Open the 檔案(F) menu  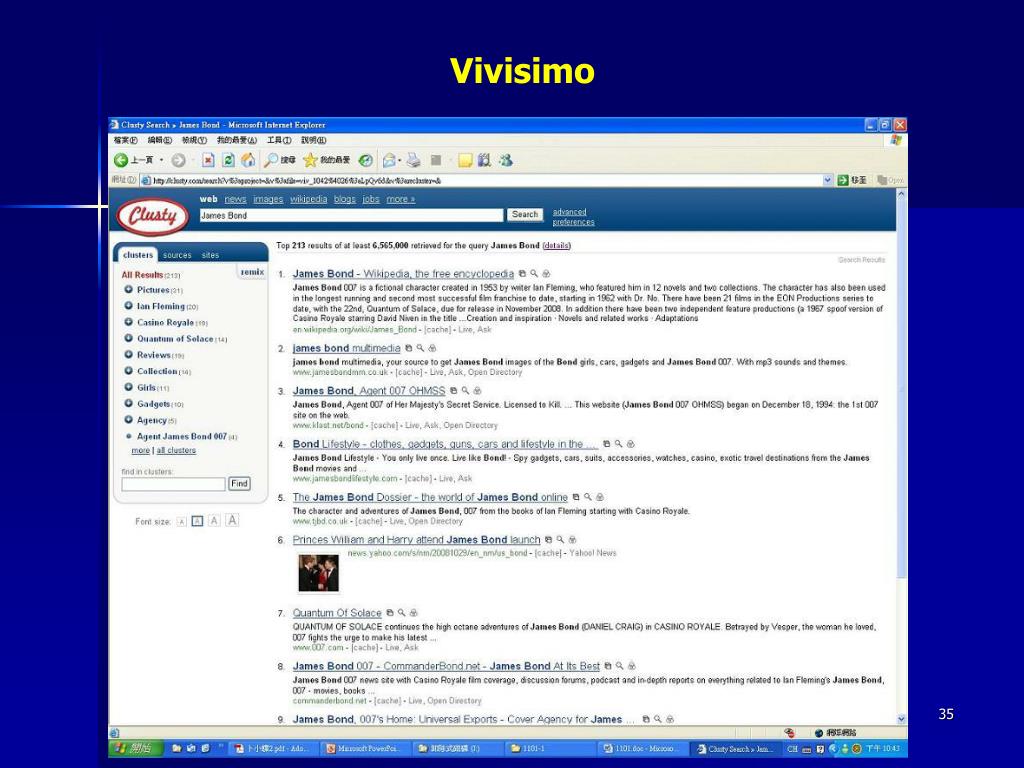125,140
